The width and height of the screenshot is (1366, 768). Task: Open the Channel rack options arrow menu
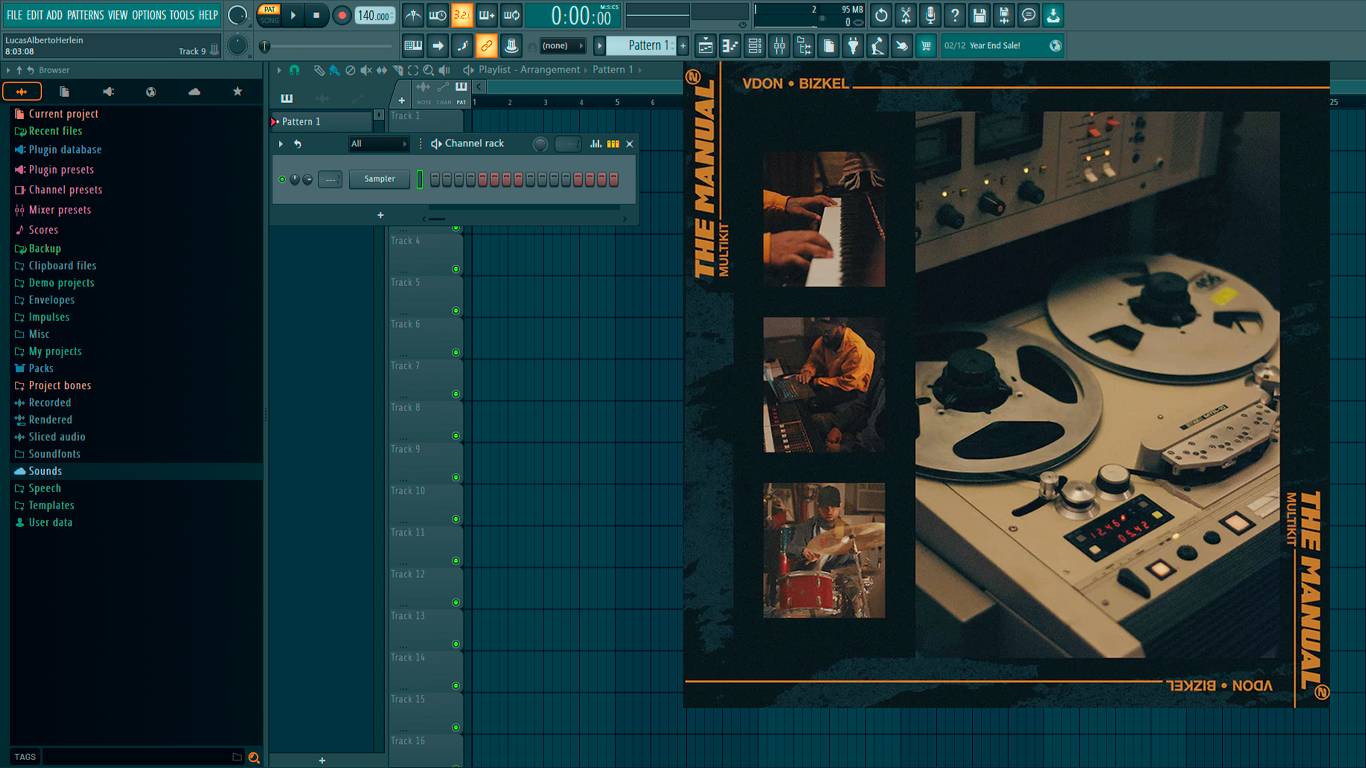tap(281, 144)
